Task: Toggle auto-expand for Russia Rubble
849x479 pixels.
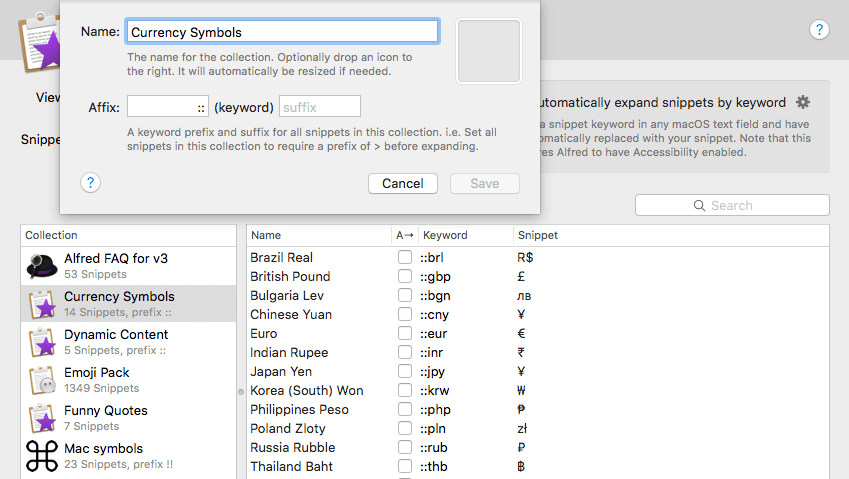Action: tap(404, 447)
